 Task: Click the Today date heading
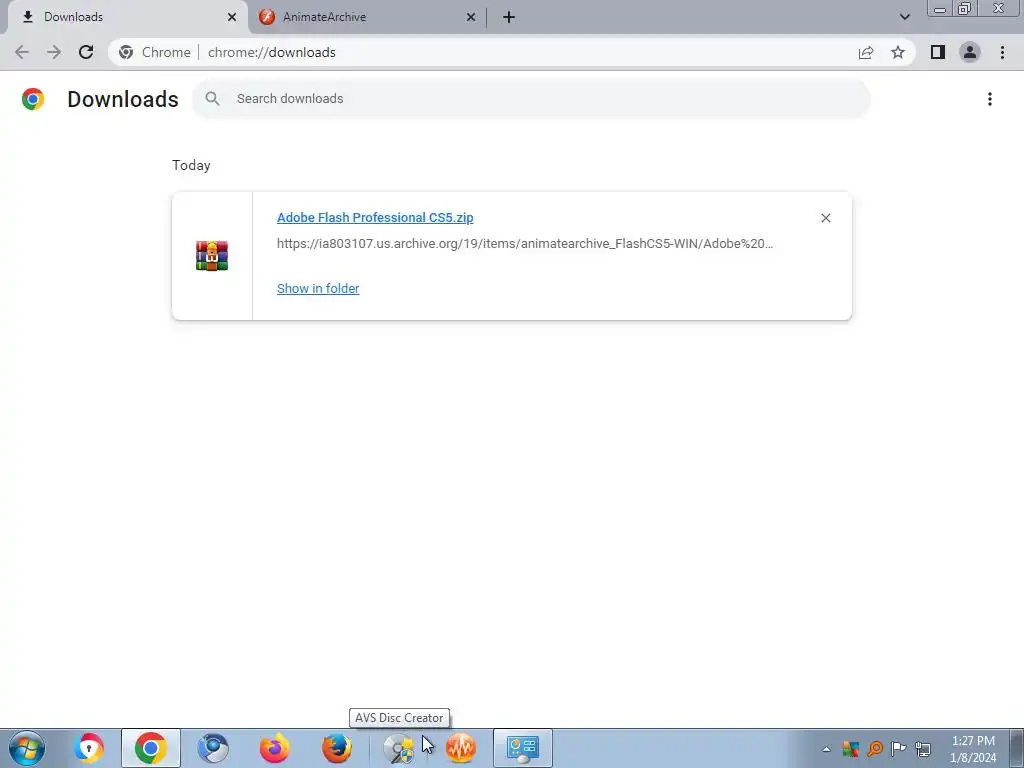[x=191, y=165]
